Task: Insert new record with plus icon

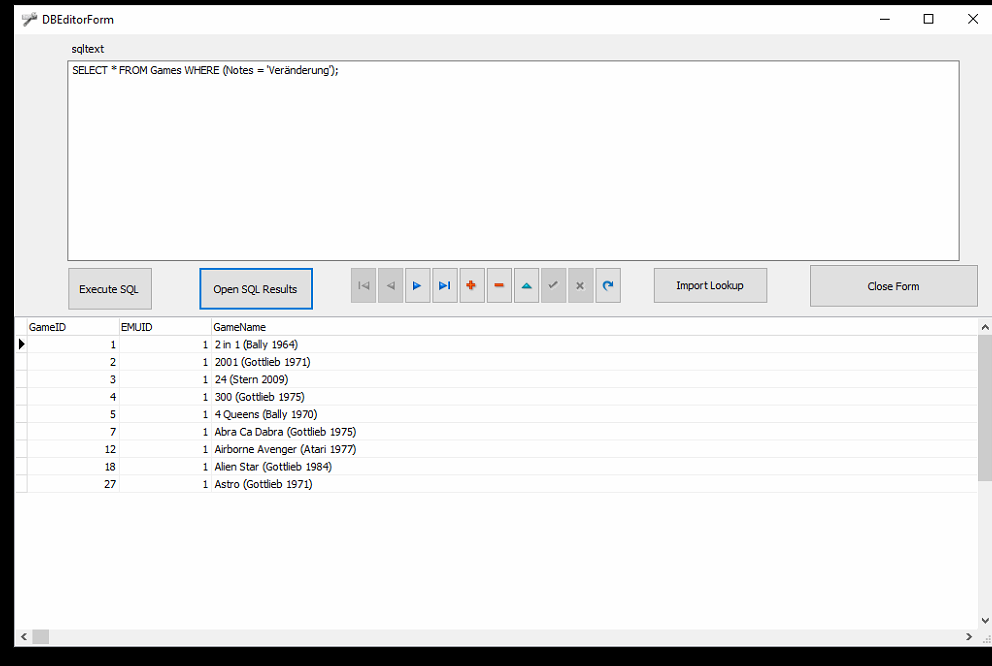Action: (472, 286)
